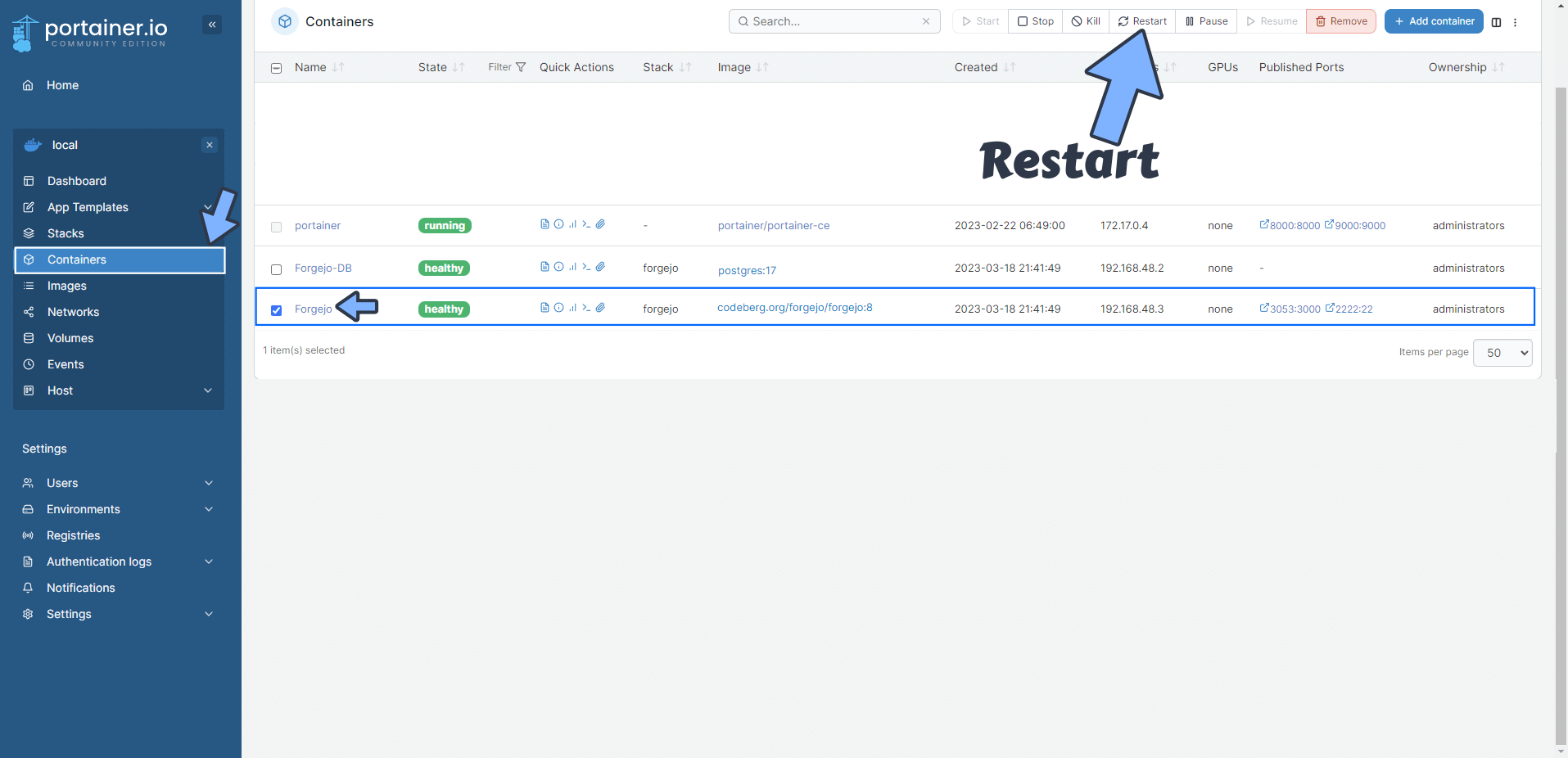Select the Forgejo-DB container checkbox
The width and height of the screenshot is (1568, 758).
[x=276, y=269]
